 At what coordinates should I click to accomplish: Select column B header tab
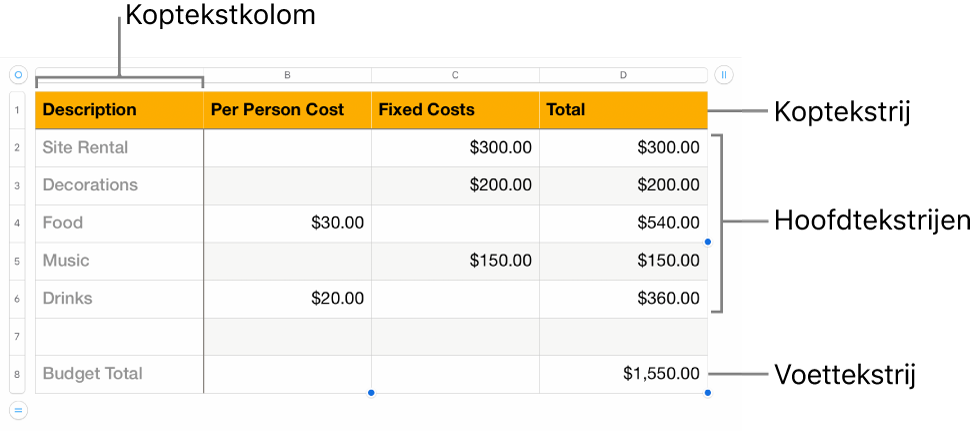point(287,75)
